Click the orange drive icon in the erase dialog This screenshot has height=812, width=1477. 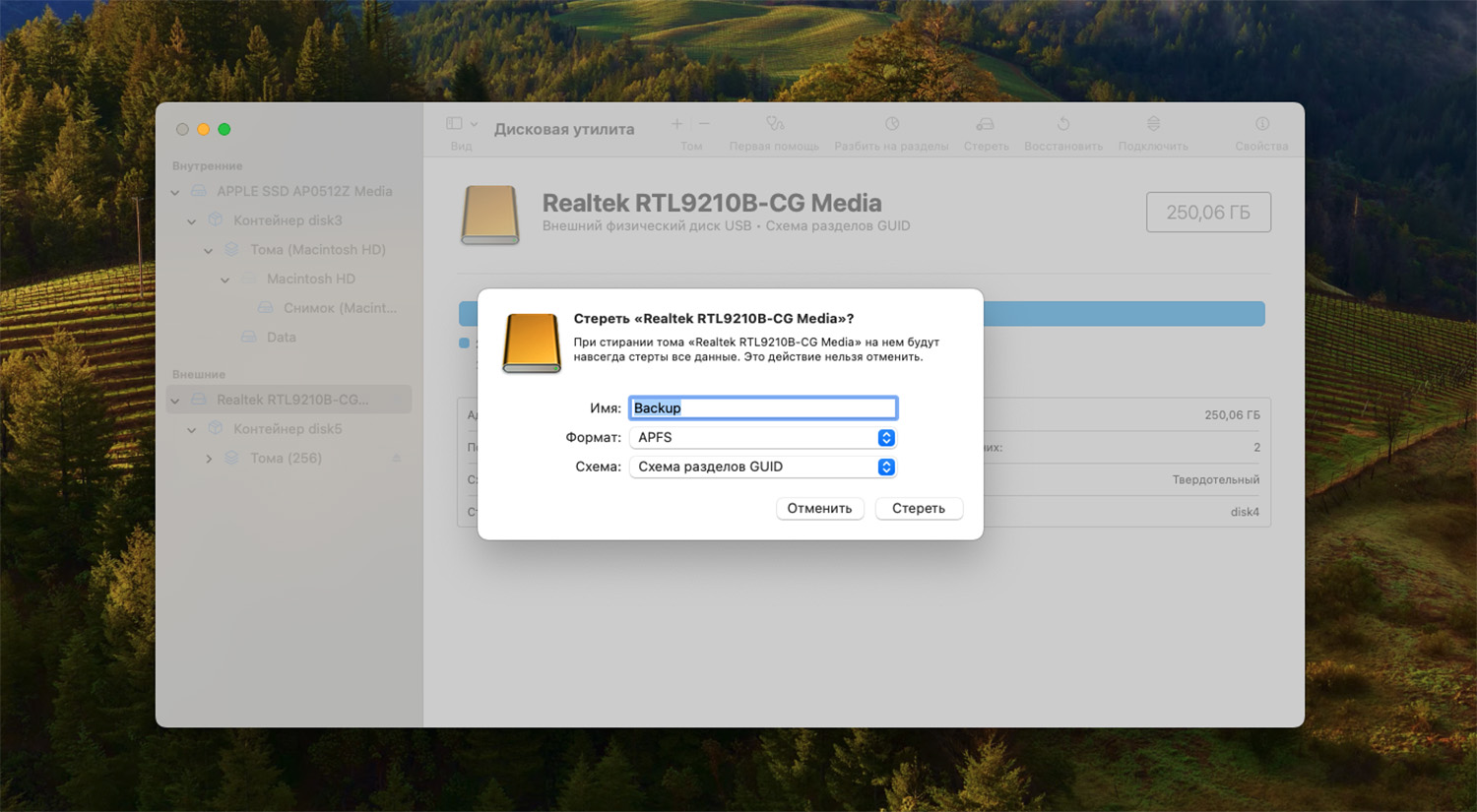pyautogui.click(x=532, y=344)
